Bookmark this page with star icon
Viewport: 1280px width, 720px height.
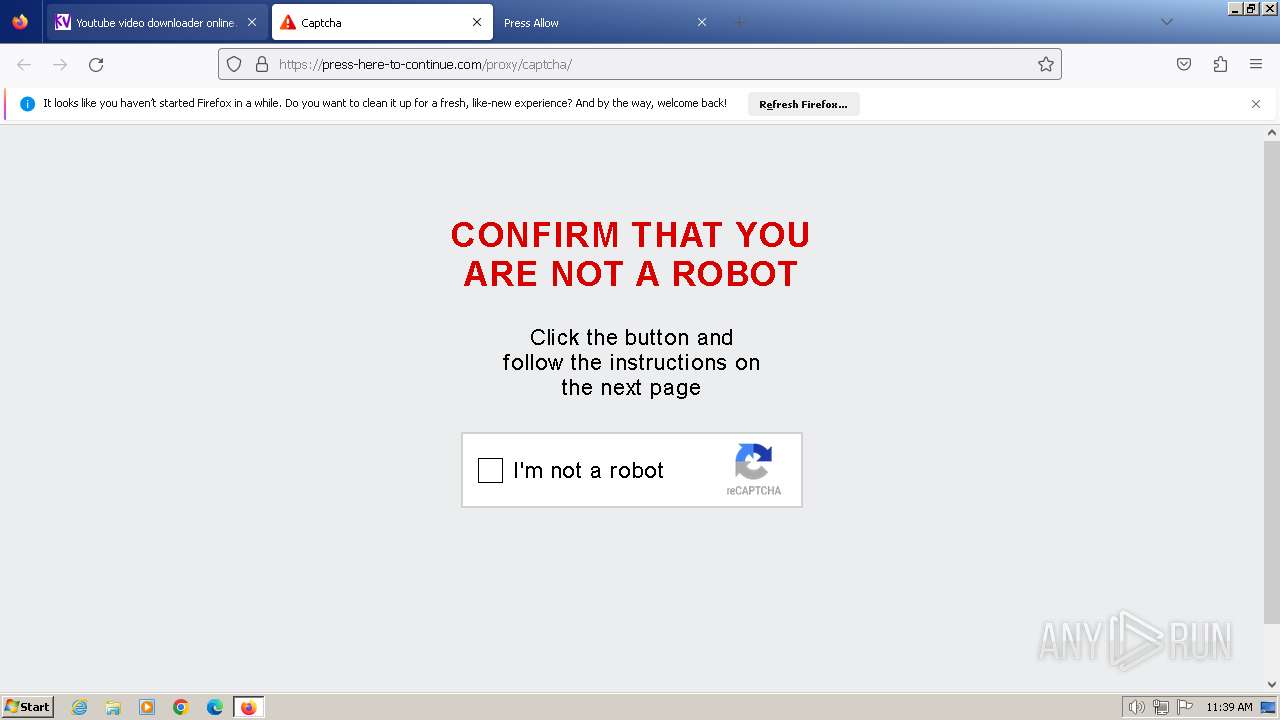pyautogui.click(x=1046, y=64)
